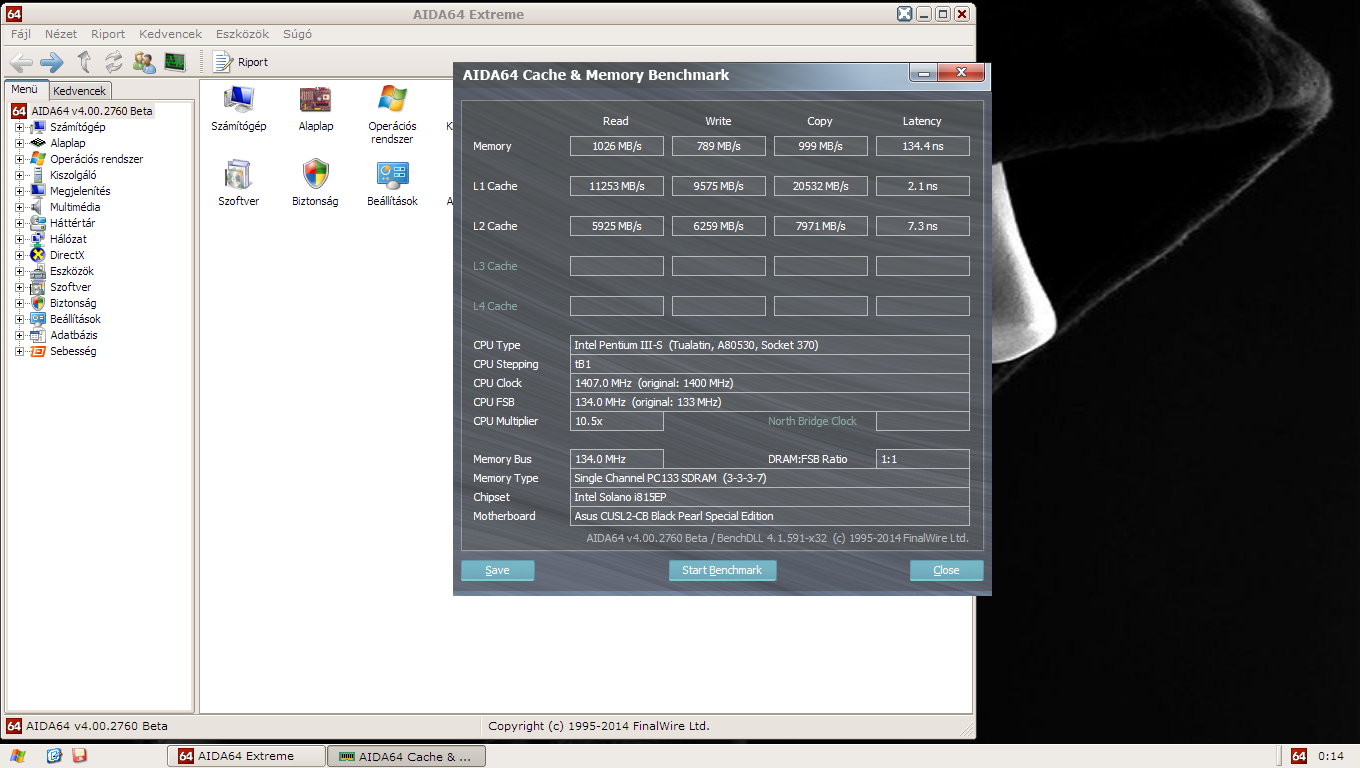Switch to AIDA64 Extreme taskbar button

(x=246, y=756)
